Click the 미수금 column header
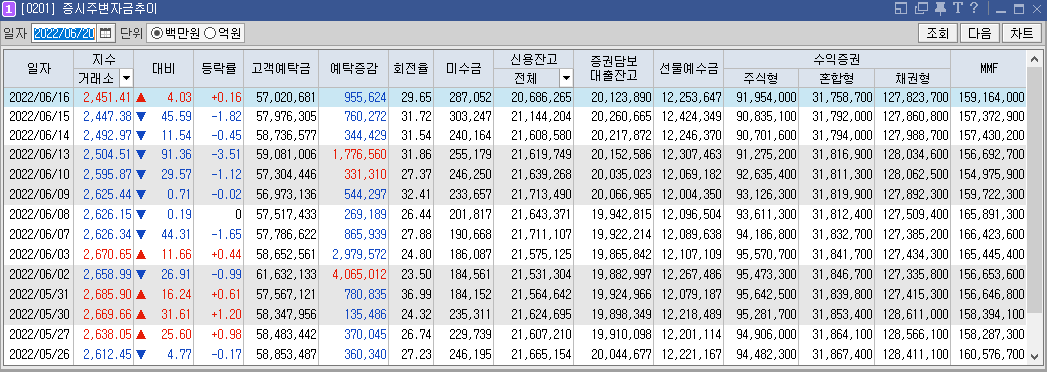The height and width of the screenshot is (372, 1047). click(x=463, y=69)
